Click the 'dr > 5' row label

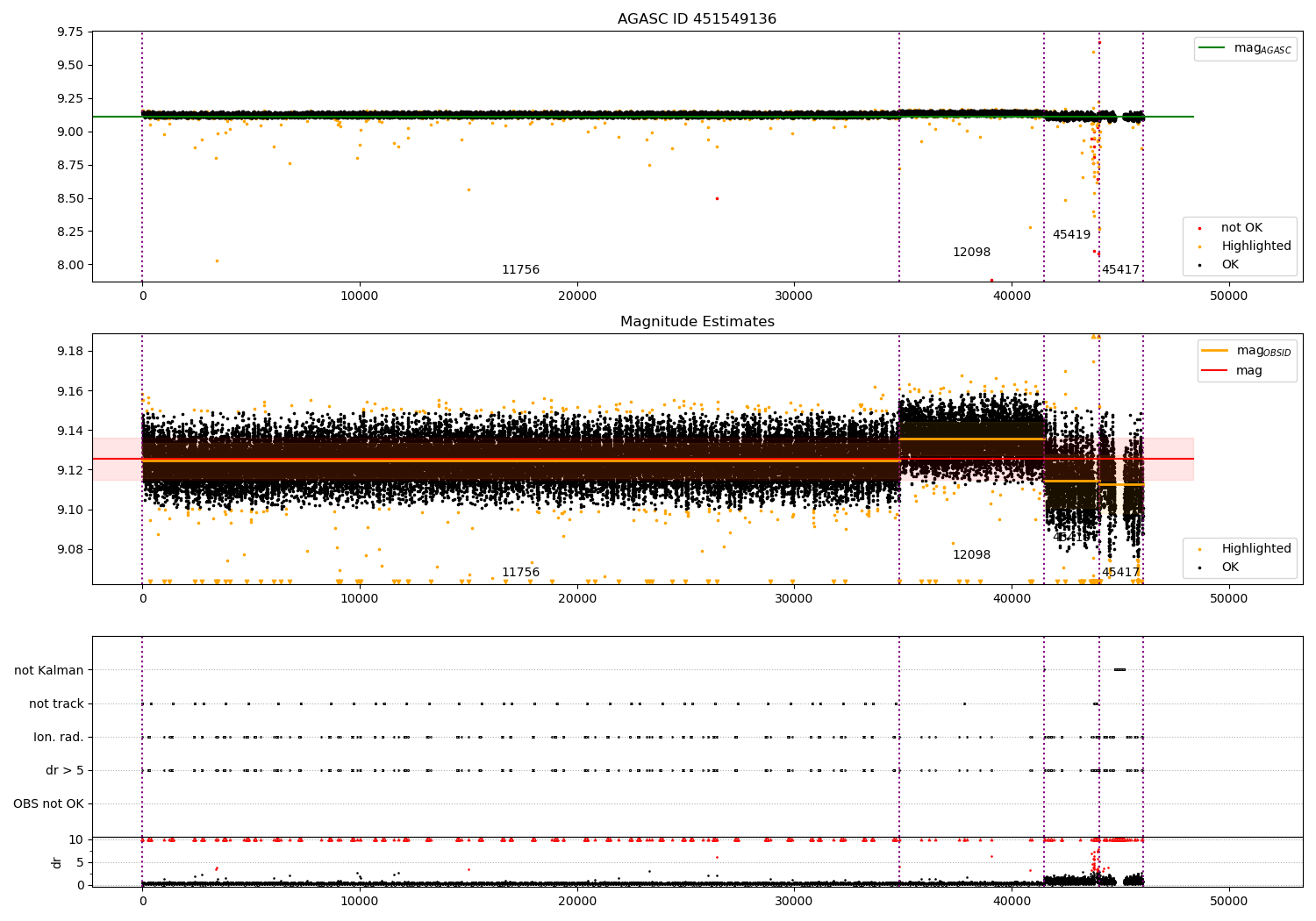point(65,771)
